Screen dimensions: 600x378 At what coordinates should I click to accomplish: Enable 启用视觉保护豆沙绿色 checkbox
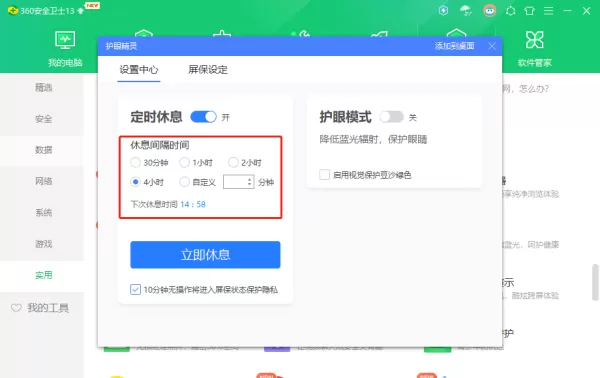[x=324, y=174]
